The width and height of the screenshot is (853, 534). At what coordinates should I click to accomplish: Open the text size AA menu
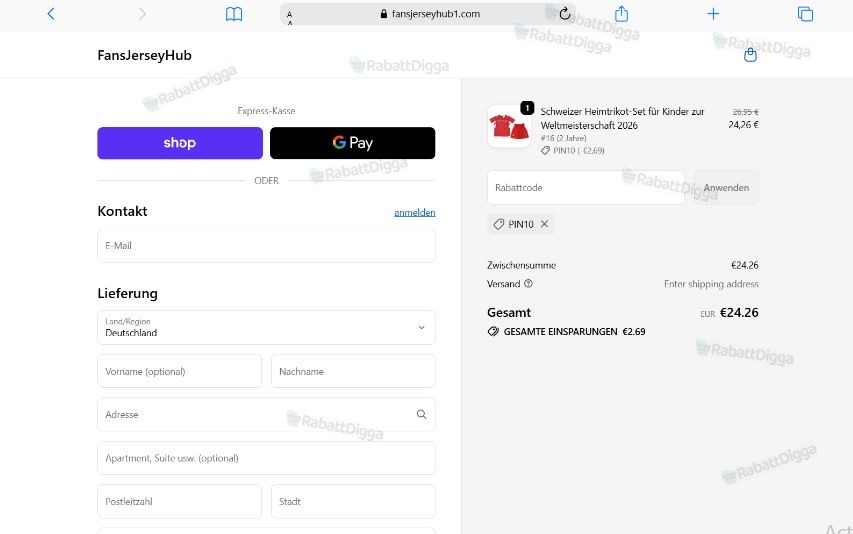(x=289, y=16)
